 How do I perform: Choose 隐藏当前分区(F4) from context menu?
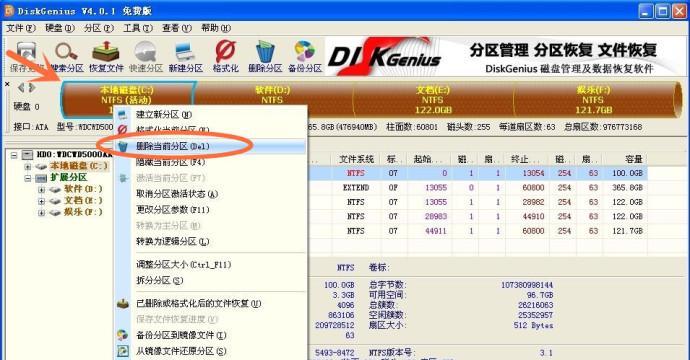click(210, 162)
